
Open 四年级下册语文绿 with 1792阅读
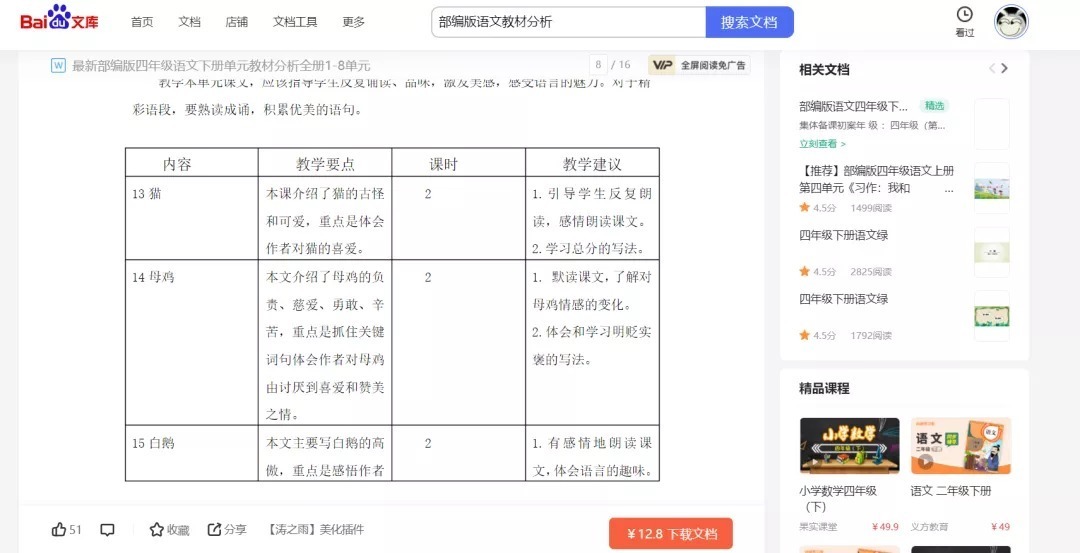[x=844, y=299]
